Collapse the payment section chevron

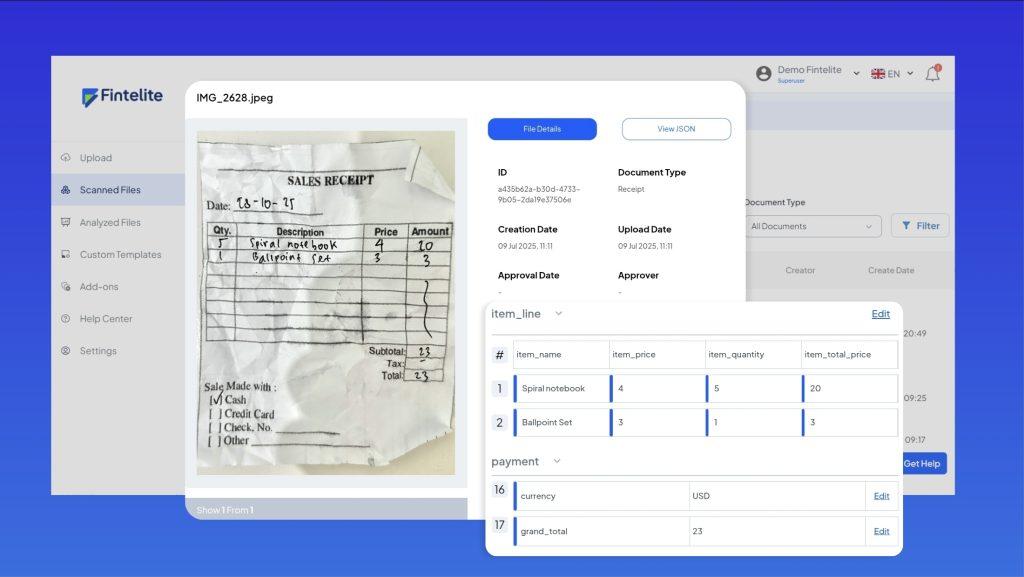click(x=557, y=462)
